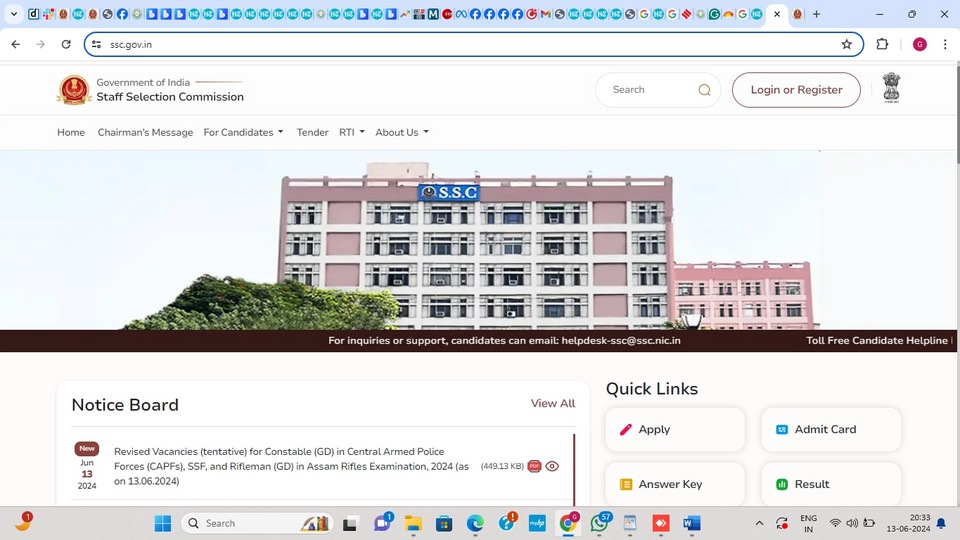The image size is (960, 540).
Task: Switch to Chrome on the taskbar
Action: point(568,523)
